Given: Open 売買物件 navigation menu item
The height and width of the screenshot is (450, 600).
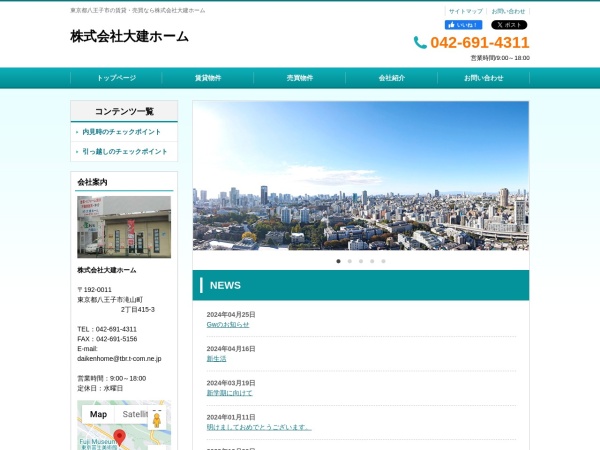Looking at the screenshot, I should click(x=300, y=78).
